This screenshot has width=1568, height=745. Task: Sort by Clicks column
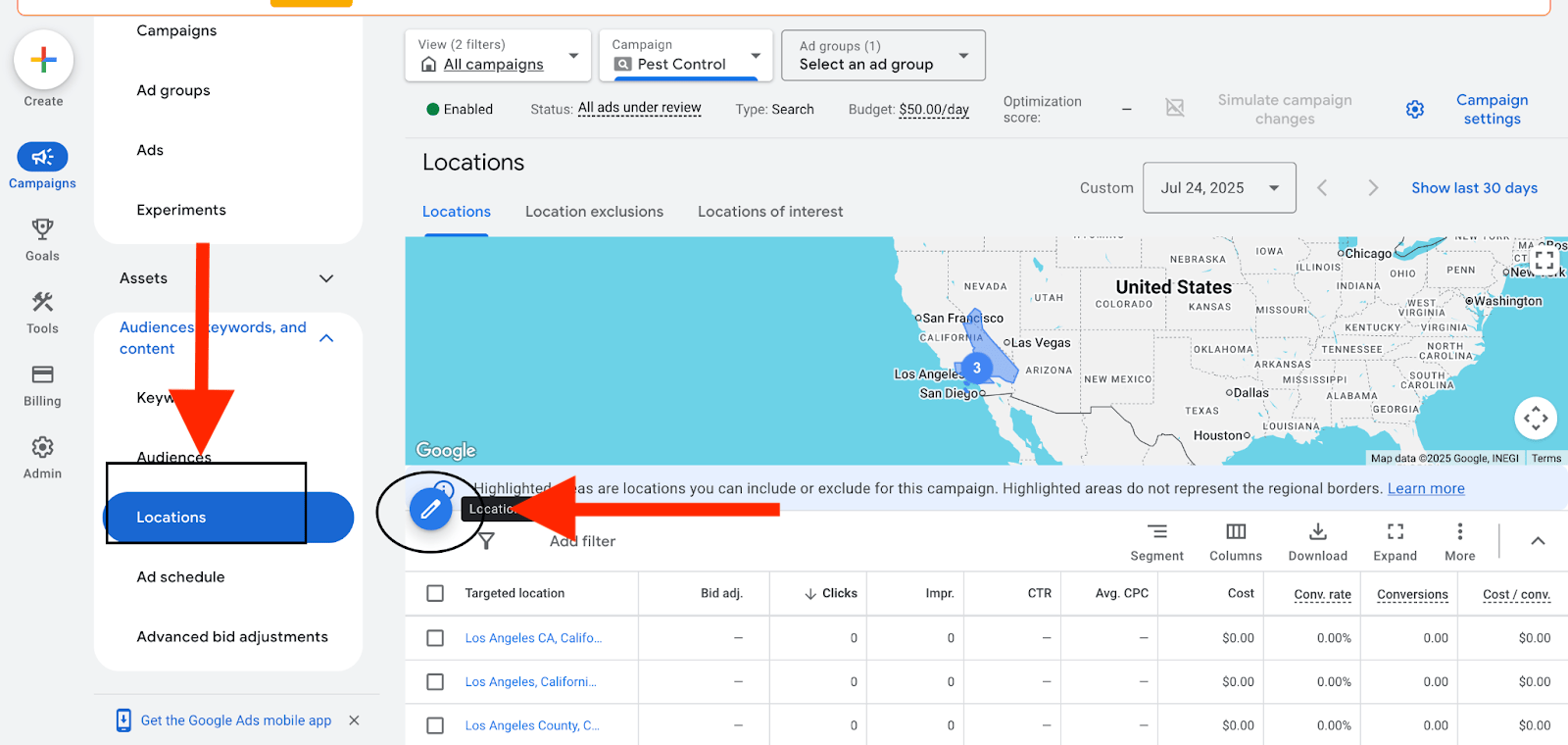click(x=831, y=593)
